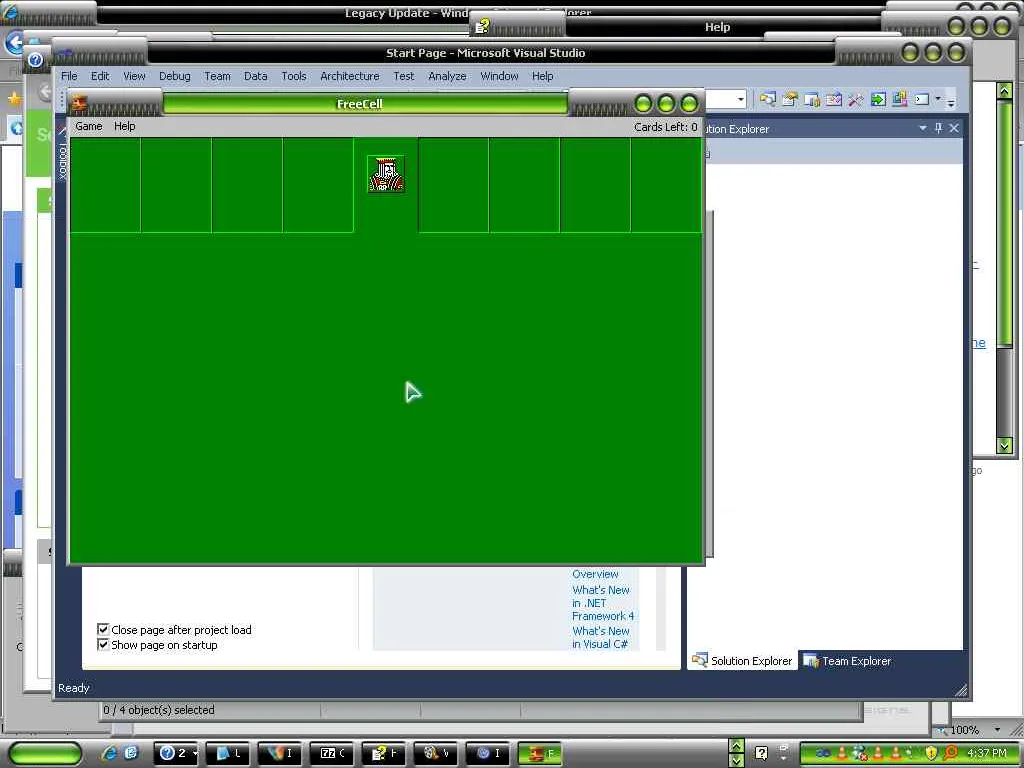1024x768 pixels.
Task: Open Visual Studio Architecture menu
Action: coord(350,76)
